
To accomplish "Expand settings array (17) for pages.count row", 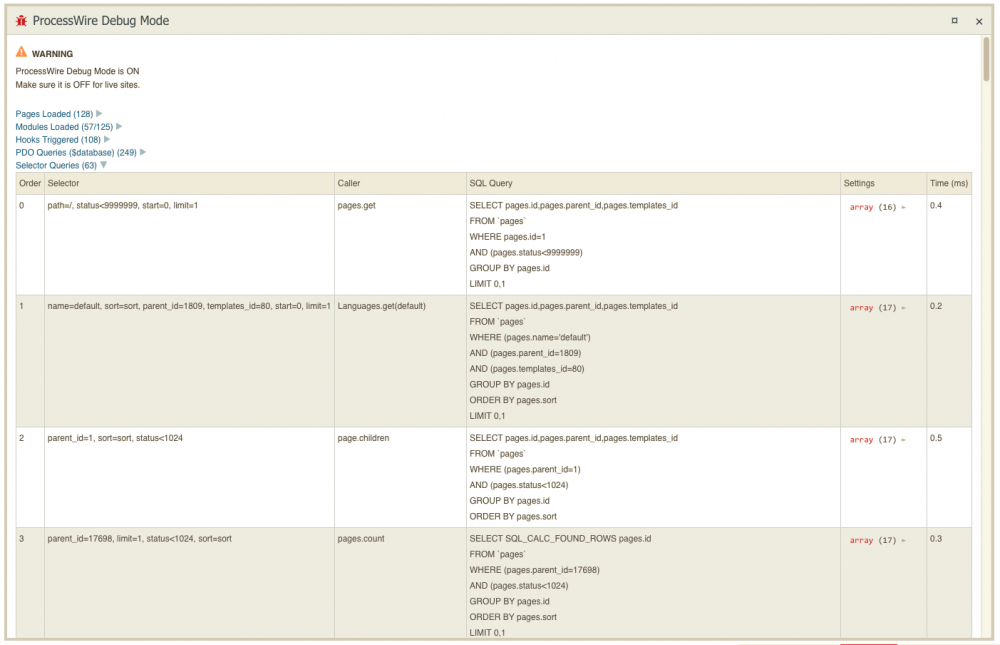I will (877, 541).
